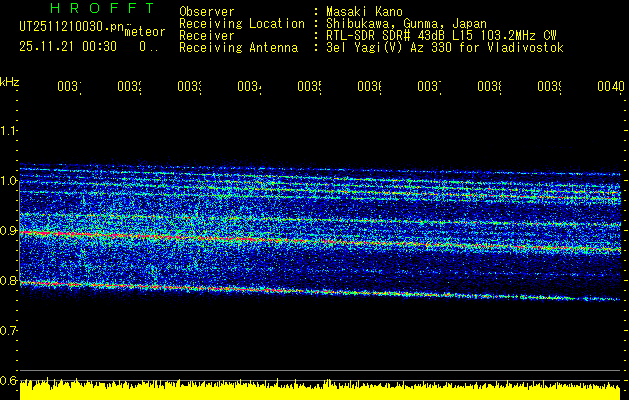The width and height of the screenshot is (629, 400).
Task: Click the yellow signal-level bar graph
Action: pyautogui.click(x=320, y=389)
